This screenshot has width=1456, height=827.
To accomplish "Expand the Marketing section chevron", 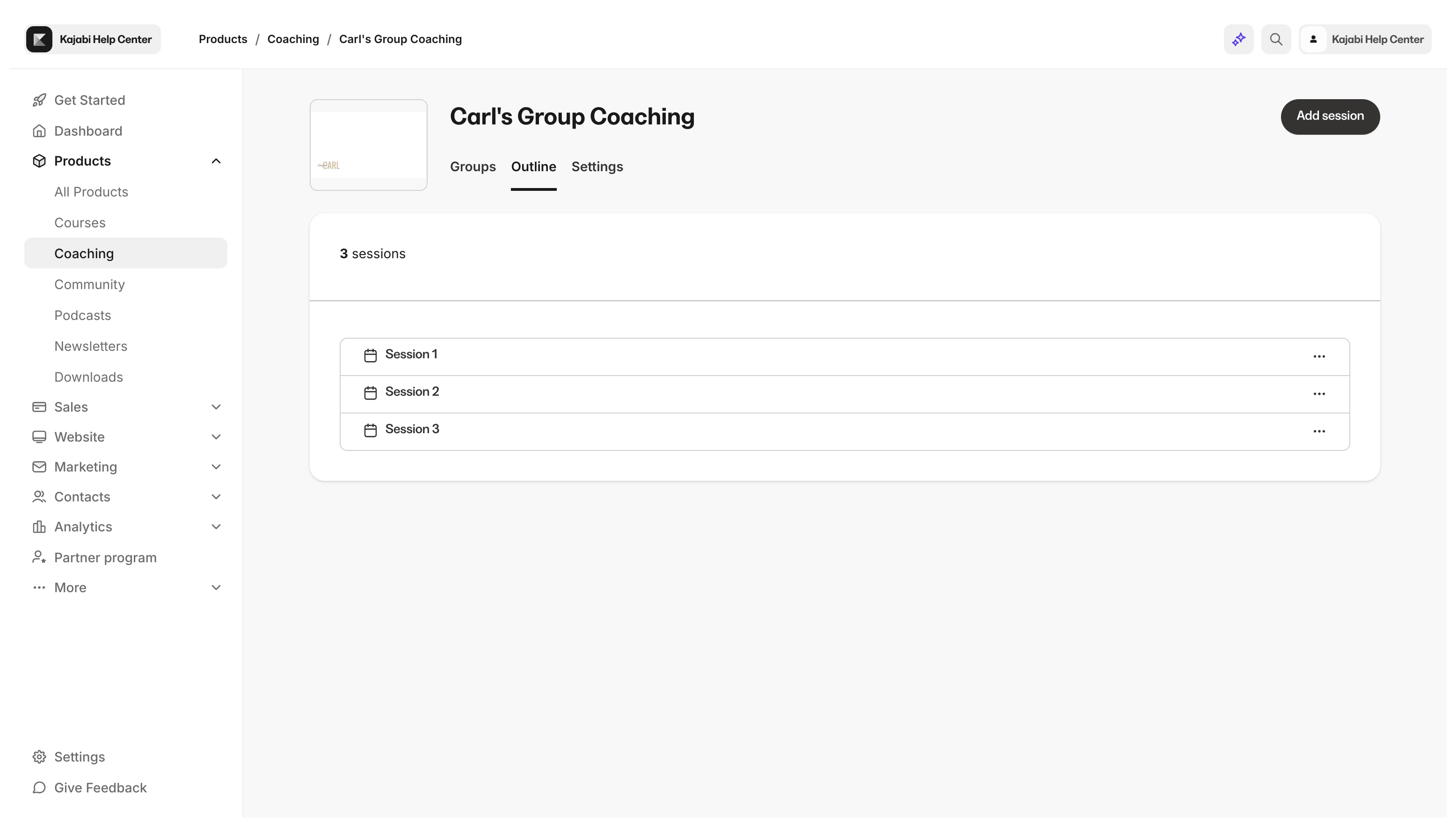I will pyautogui.click(x=216, y=466).
